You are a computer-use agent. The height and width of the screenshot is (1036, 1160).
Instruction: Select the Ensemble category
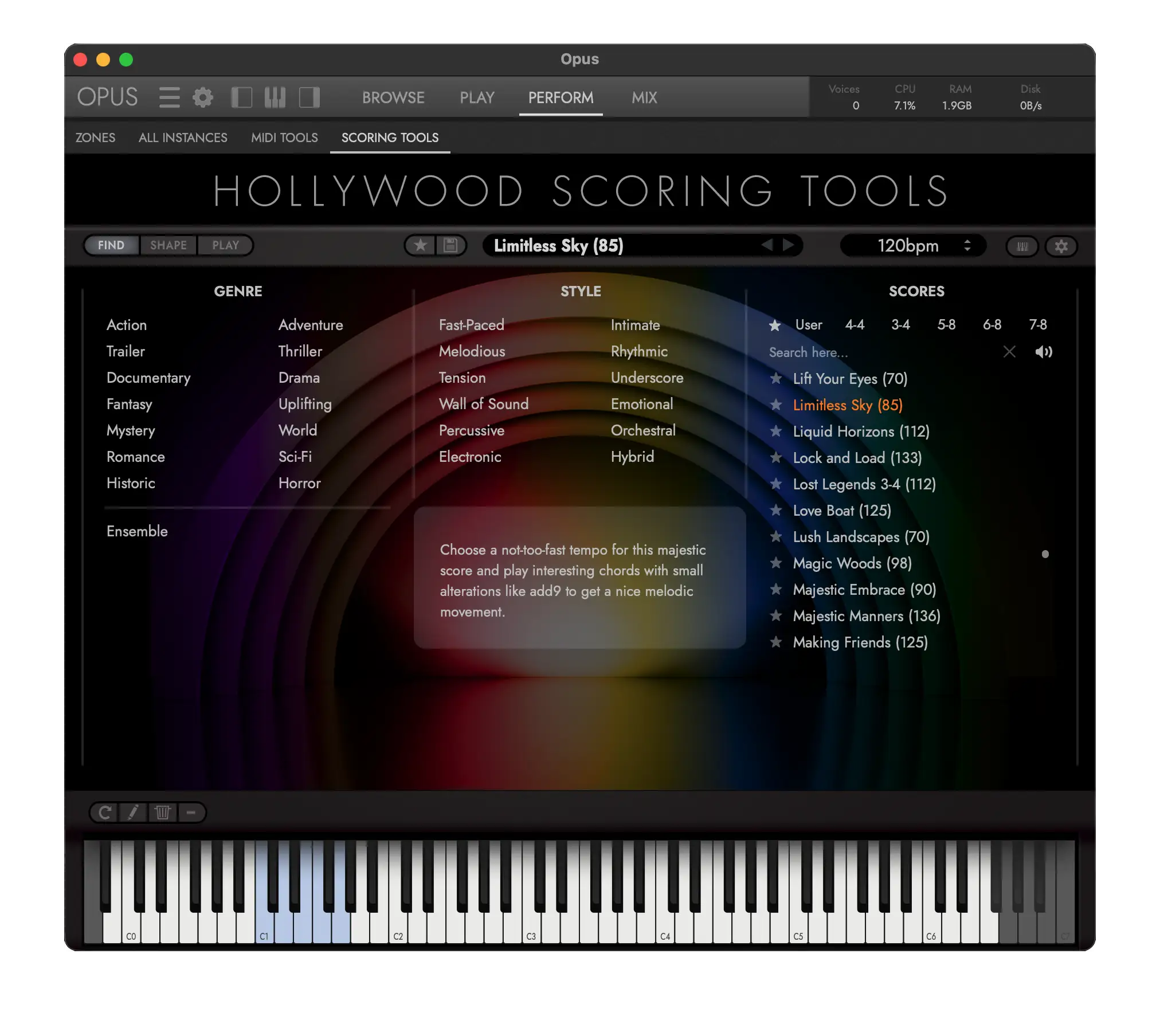point(137,531)
